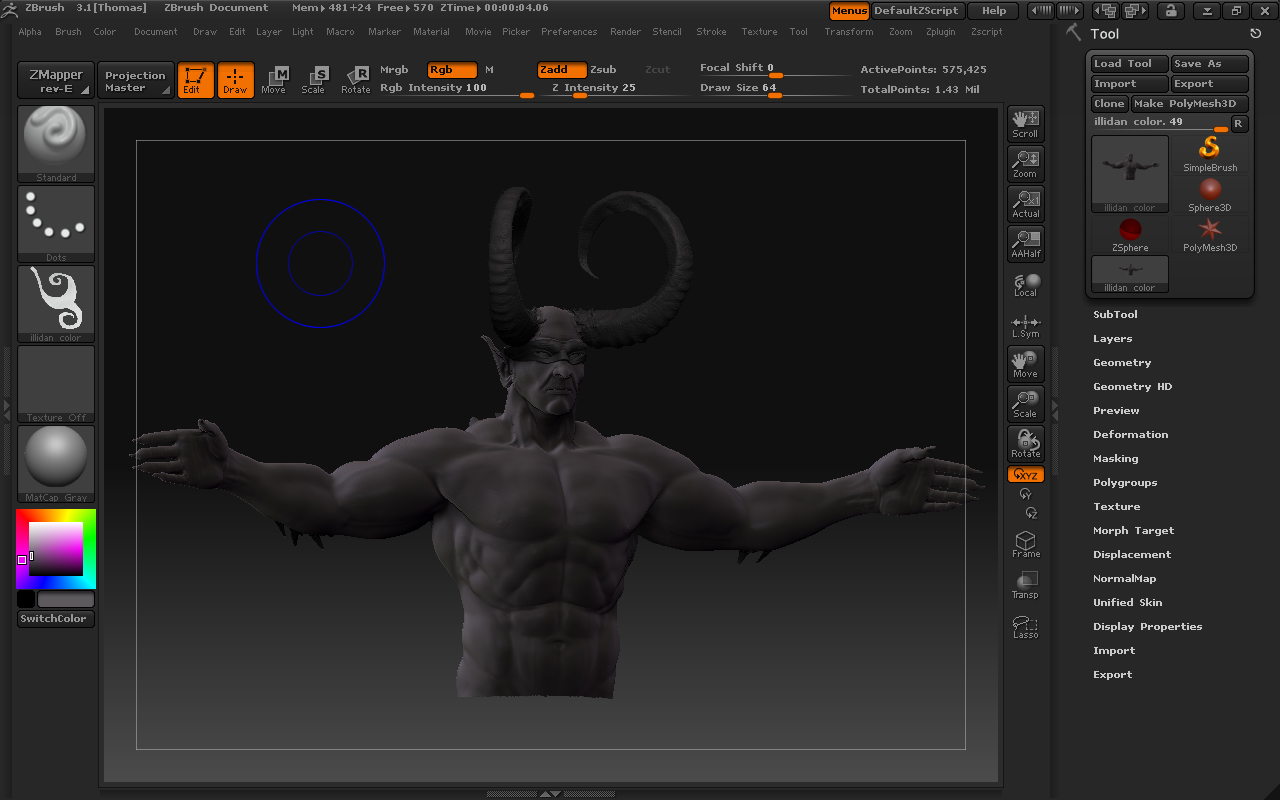Toggle the Zadd sculpt mode
1280x800 pixels.
pos(561,70)
